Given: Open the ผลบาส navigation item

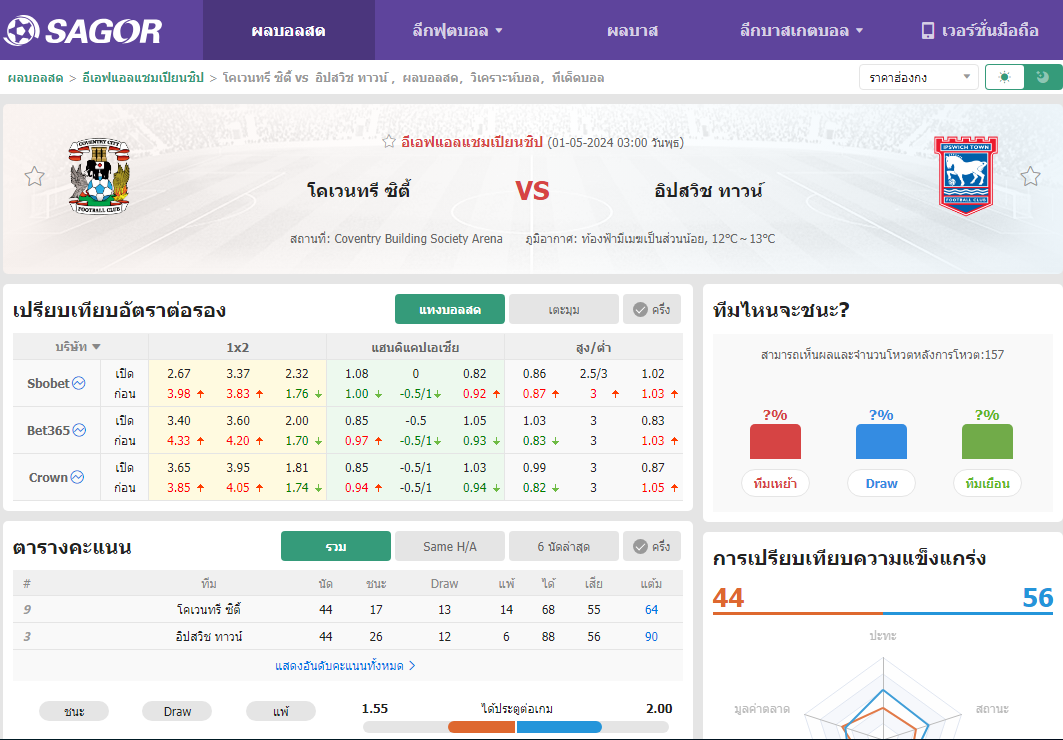Looking at the screenshot, I should (632, 30).
